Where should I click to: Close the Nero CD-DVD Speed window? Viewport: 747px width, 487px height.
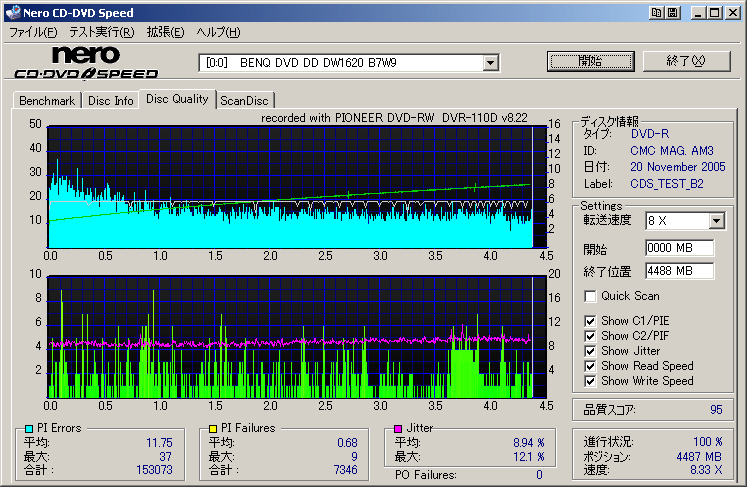tap(733, 13)
